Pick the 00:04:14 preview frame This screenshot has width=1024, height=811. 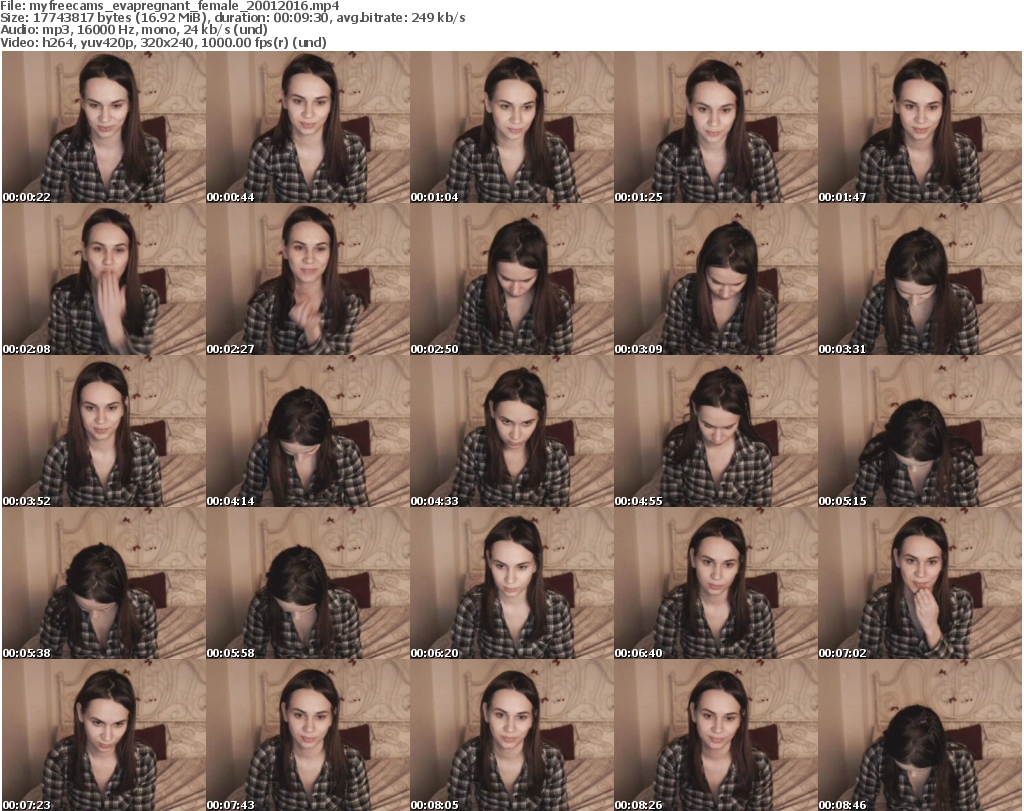coord(308,431)
